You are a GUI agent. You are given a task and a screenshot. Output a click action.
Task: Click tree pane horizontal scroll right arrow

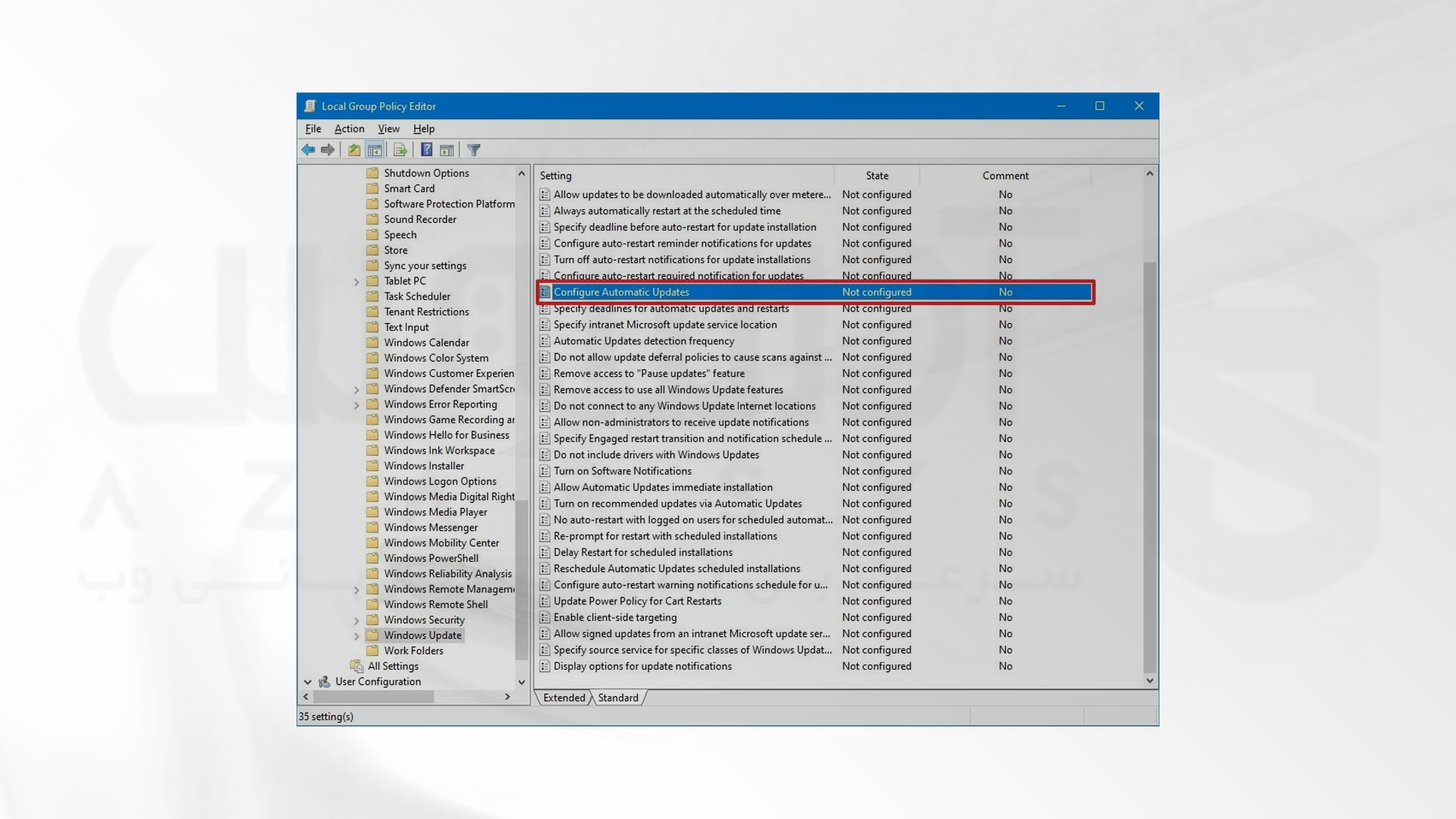(507, 697)
